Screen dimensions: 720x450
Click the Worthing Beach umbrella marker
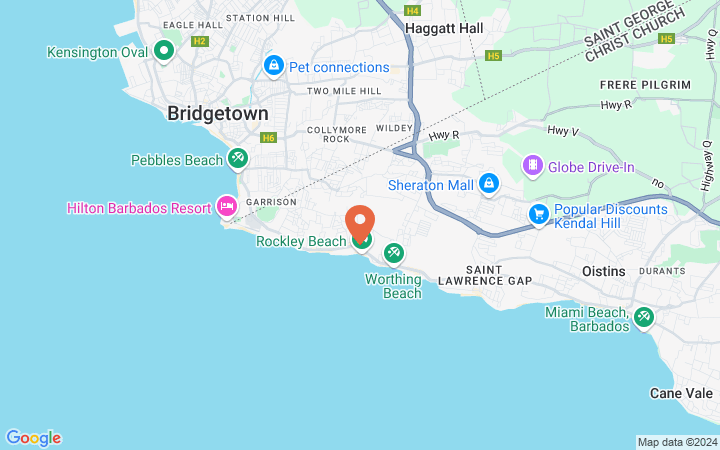(x=394, y=253)
